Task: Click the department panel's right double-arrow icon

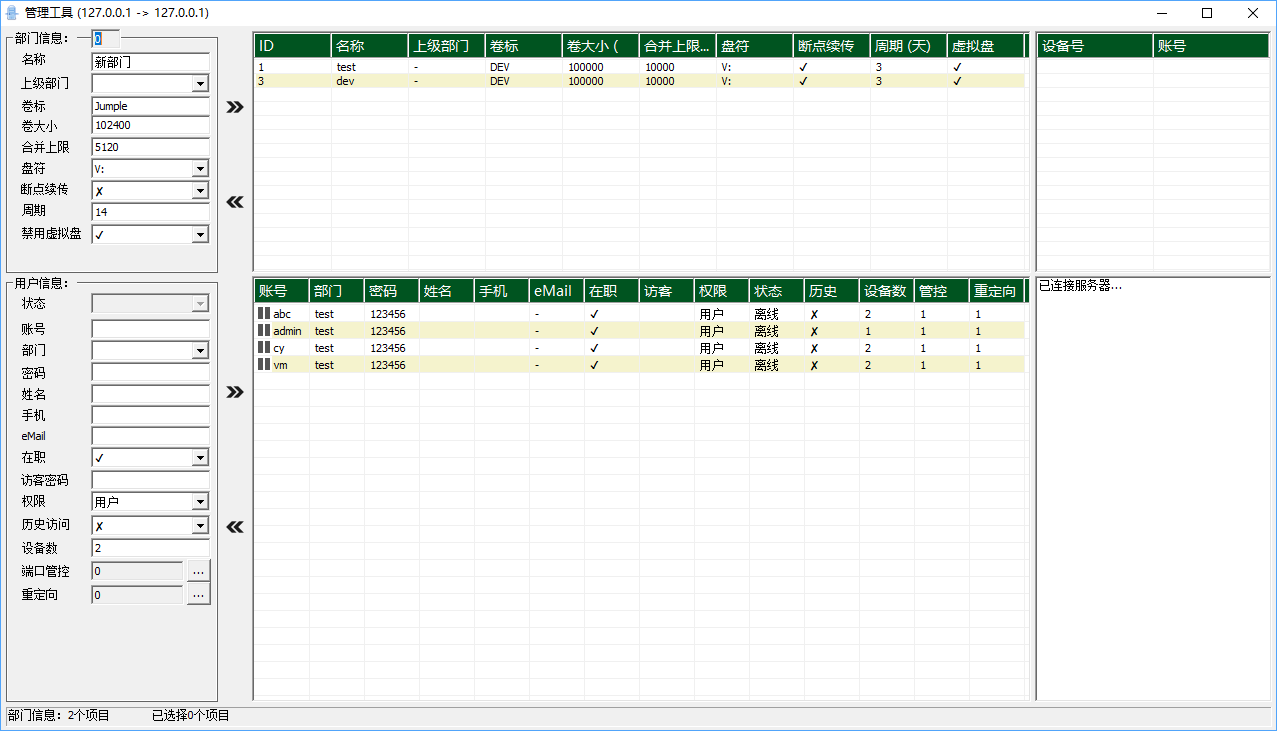Action: point(235,107)
